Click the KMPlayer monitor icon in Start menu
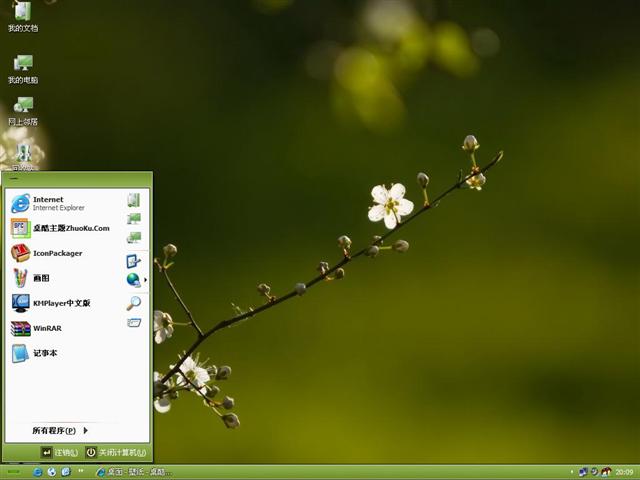This screenshot has width=640, height=480. click(20, 303)
